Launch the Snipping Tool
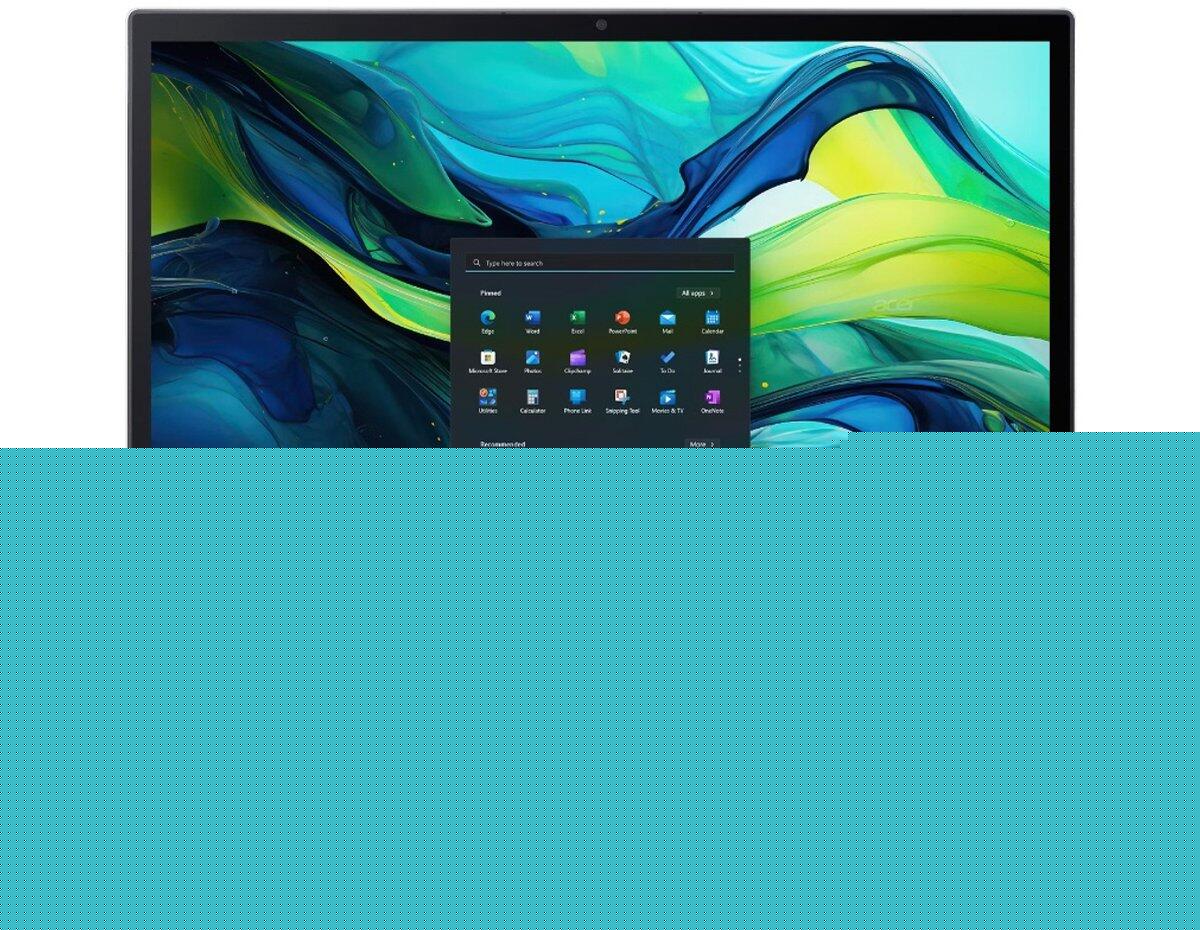Image resolution: width=1200 pixels, height=930 pixels. tap(622, 398)
